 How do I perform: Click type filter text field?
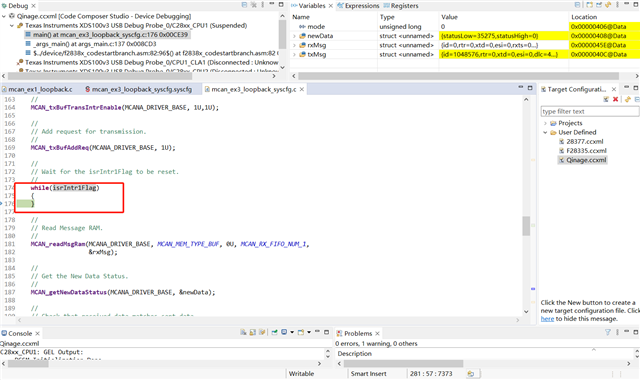pos(590,111)
